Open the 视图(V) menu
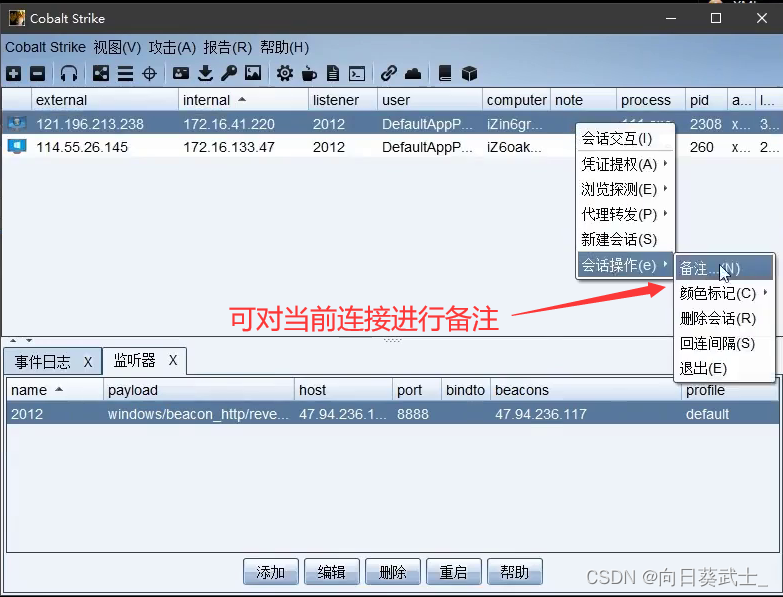783x597 pixels. [117, 47]
